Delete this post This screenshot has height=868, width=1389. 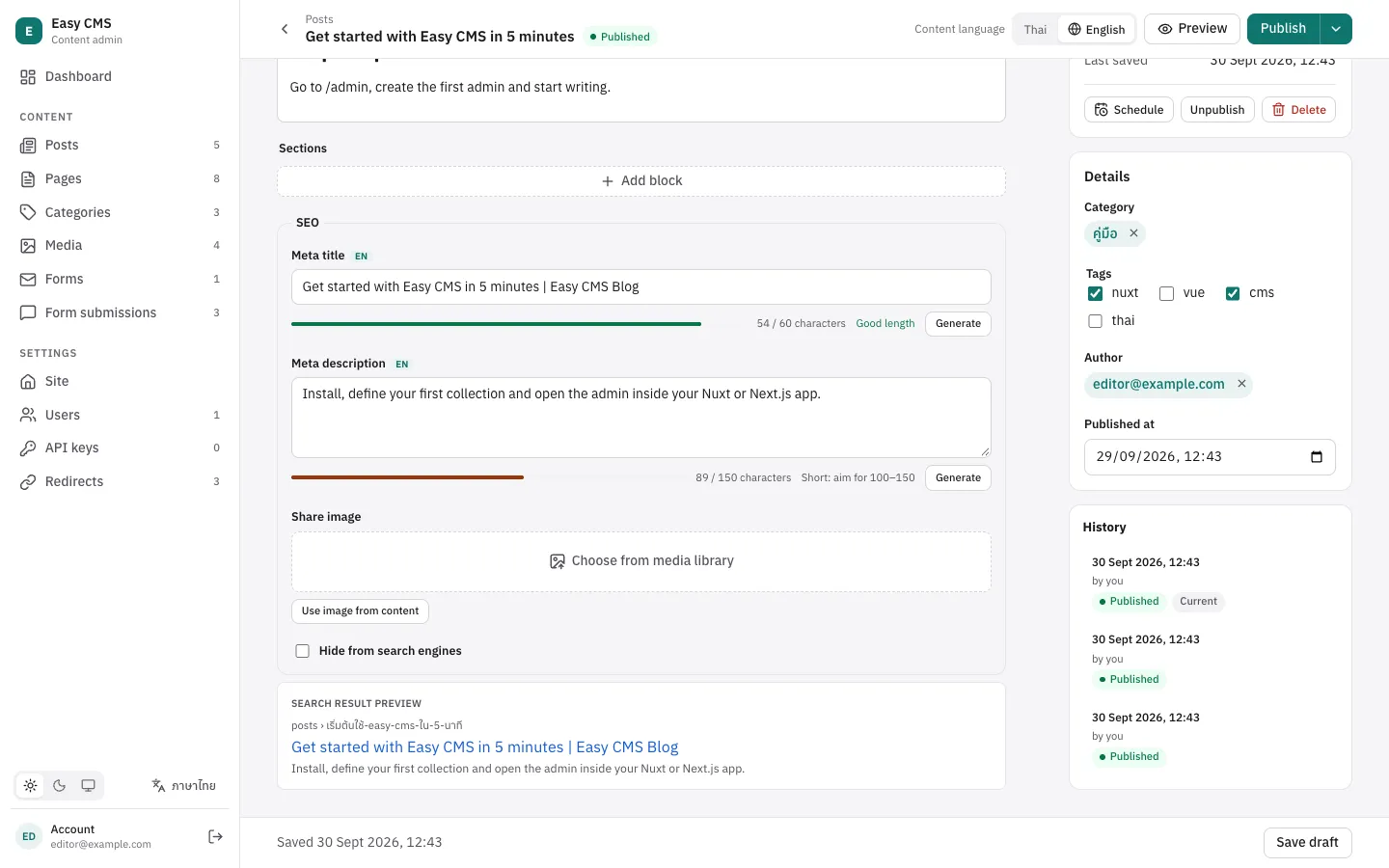[x=1299, y=110]
